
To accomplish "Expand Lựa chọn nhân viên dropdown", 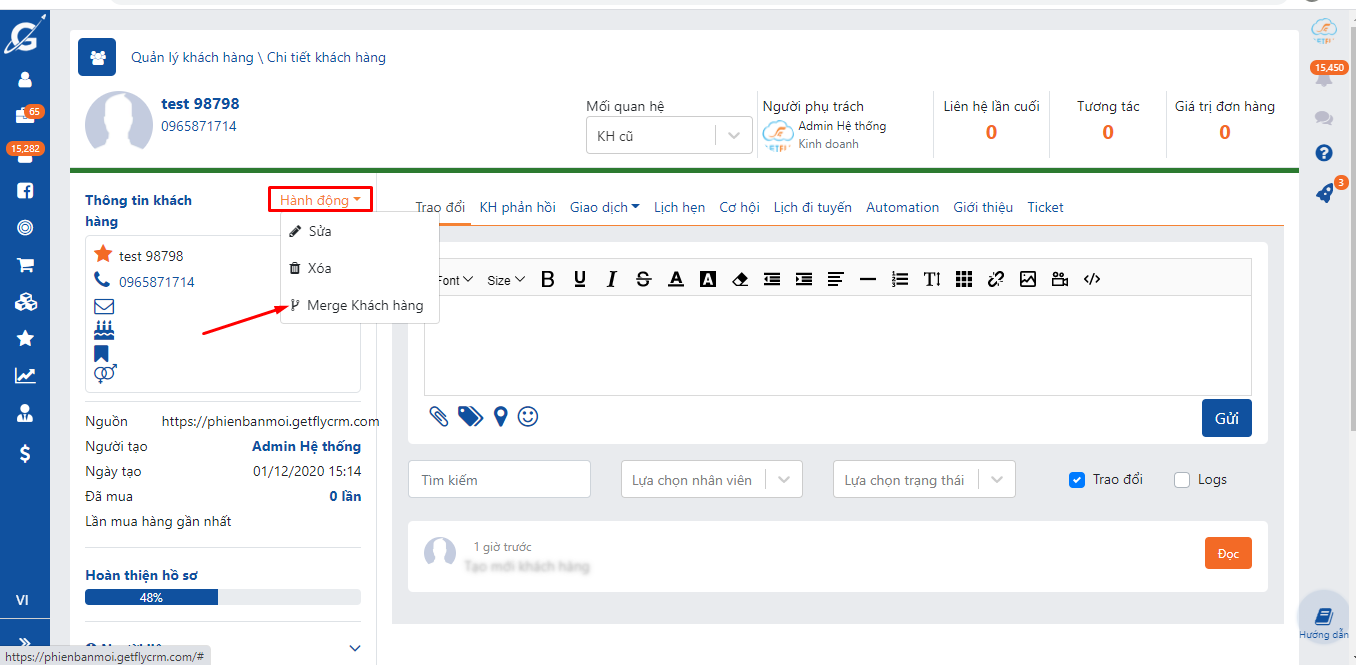I will (x=711, y=480).
